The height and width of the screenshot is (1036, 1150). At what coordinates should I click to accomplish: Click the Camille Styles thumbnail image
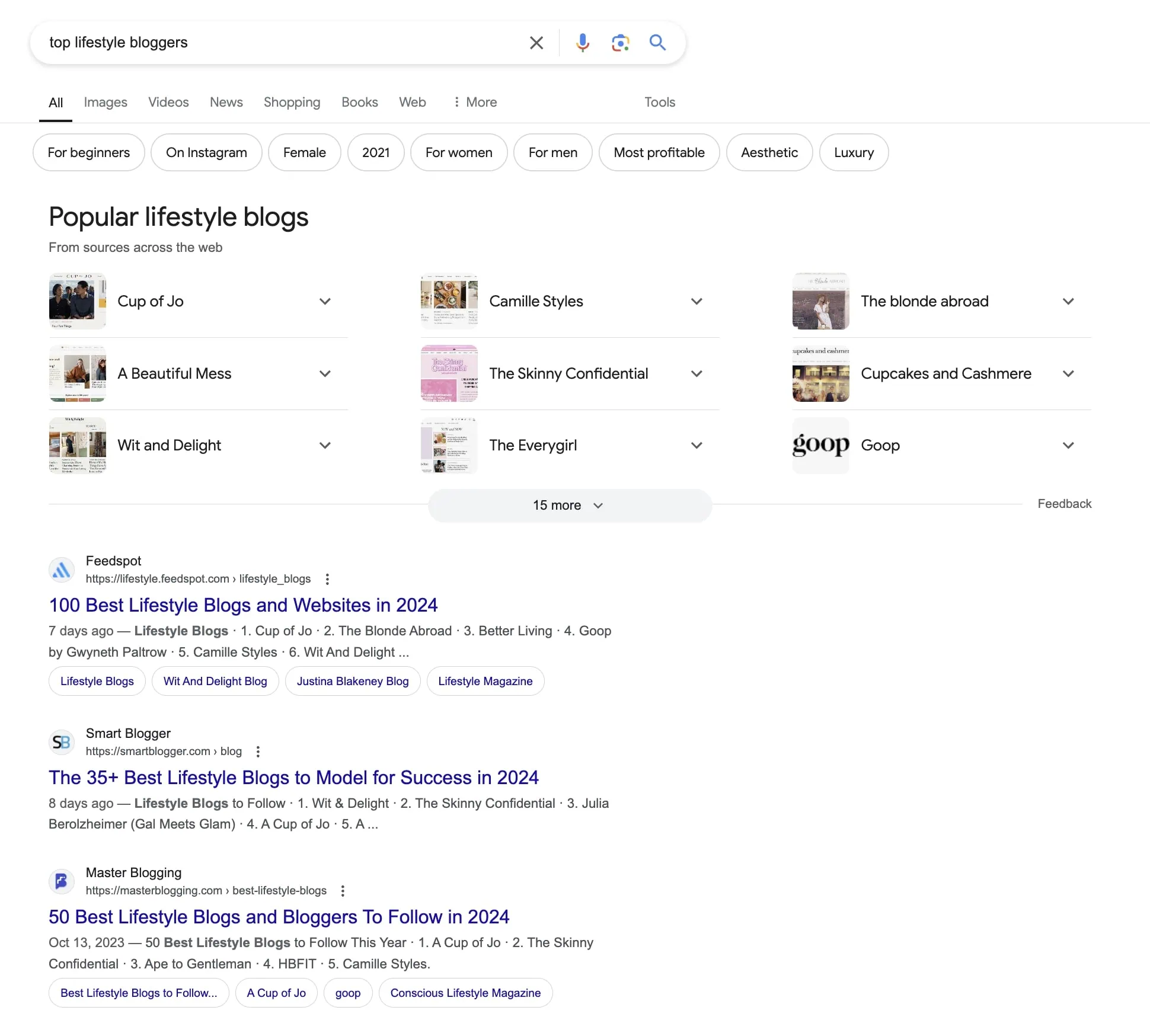449,301
